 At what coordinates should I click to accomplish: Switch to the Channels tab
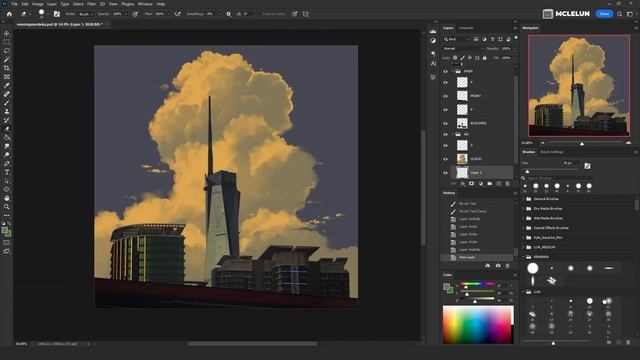(466, 28)
